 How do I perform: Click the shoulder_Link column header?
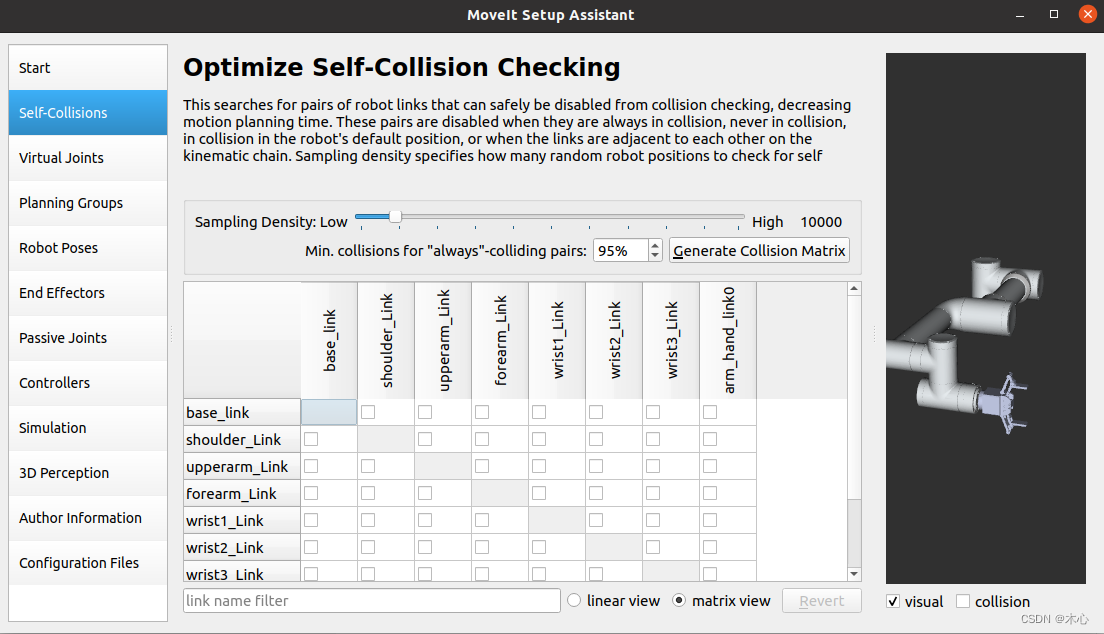(386, 340)
